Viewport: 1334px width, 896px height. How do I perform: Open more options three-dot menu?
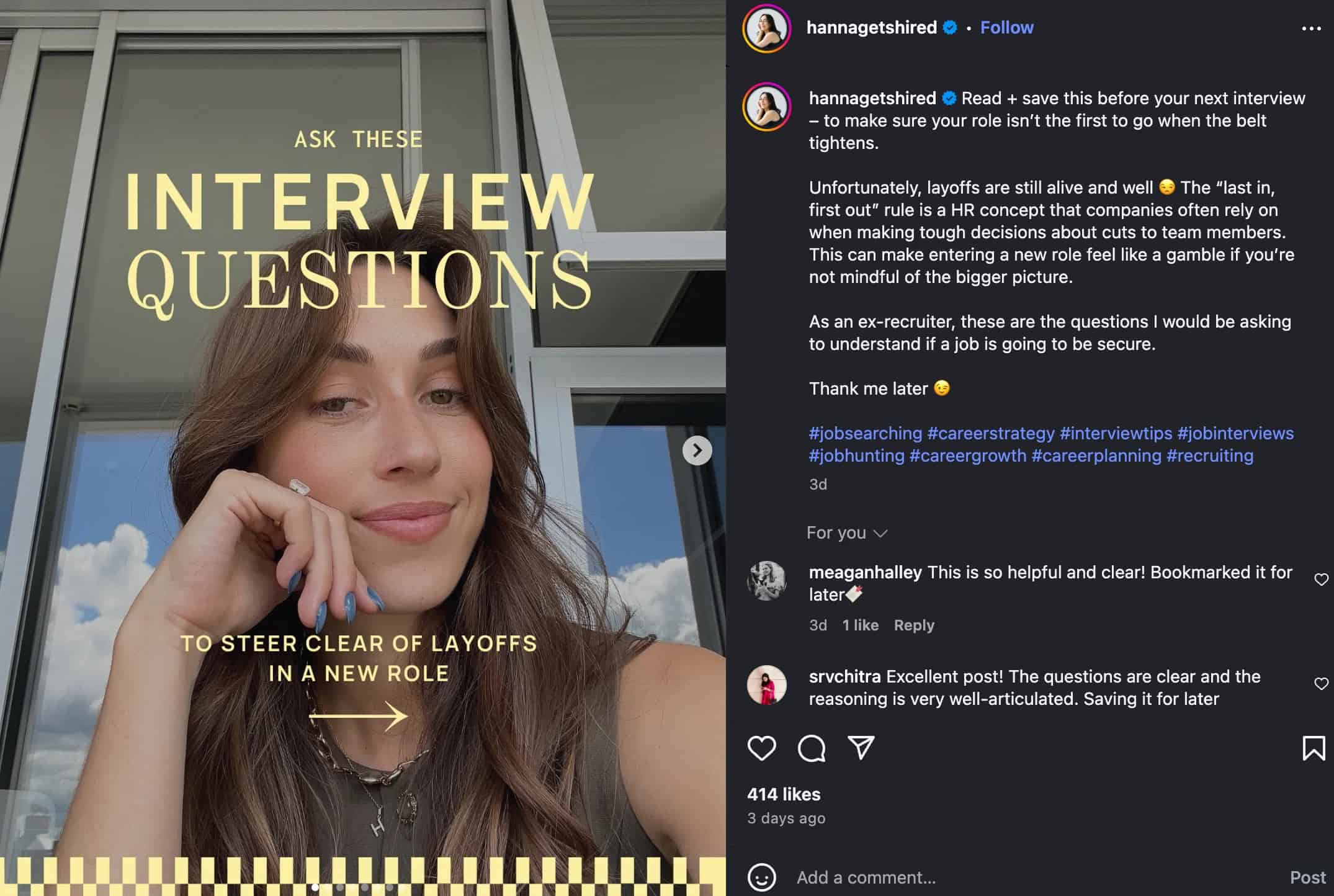click(x=1311, y=29)
